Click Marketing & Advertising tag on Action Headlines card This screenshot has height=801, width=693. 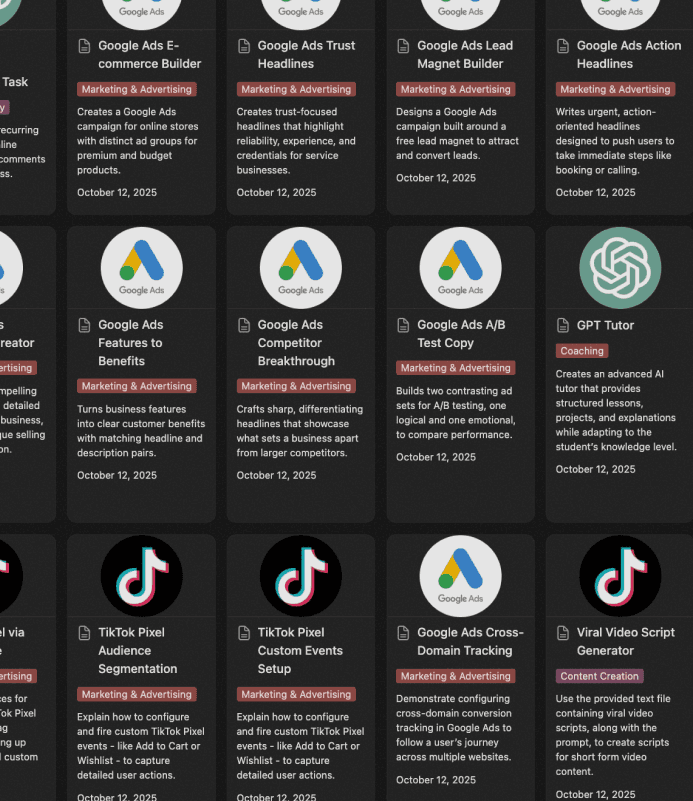pos(615,89)
